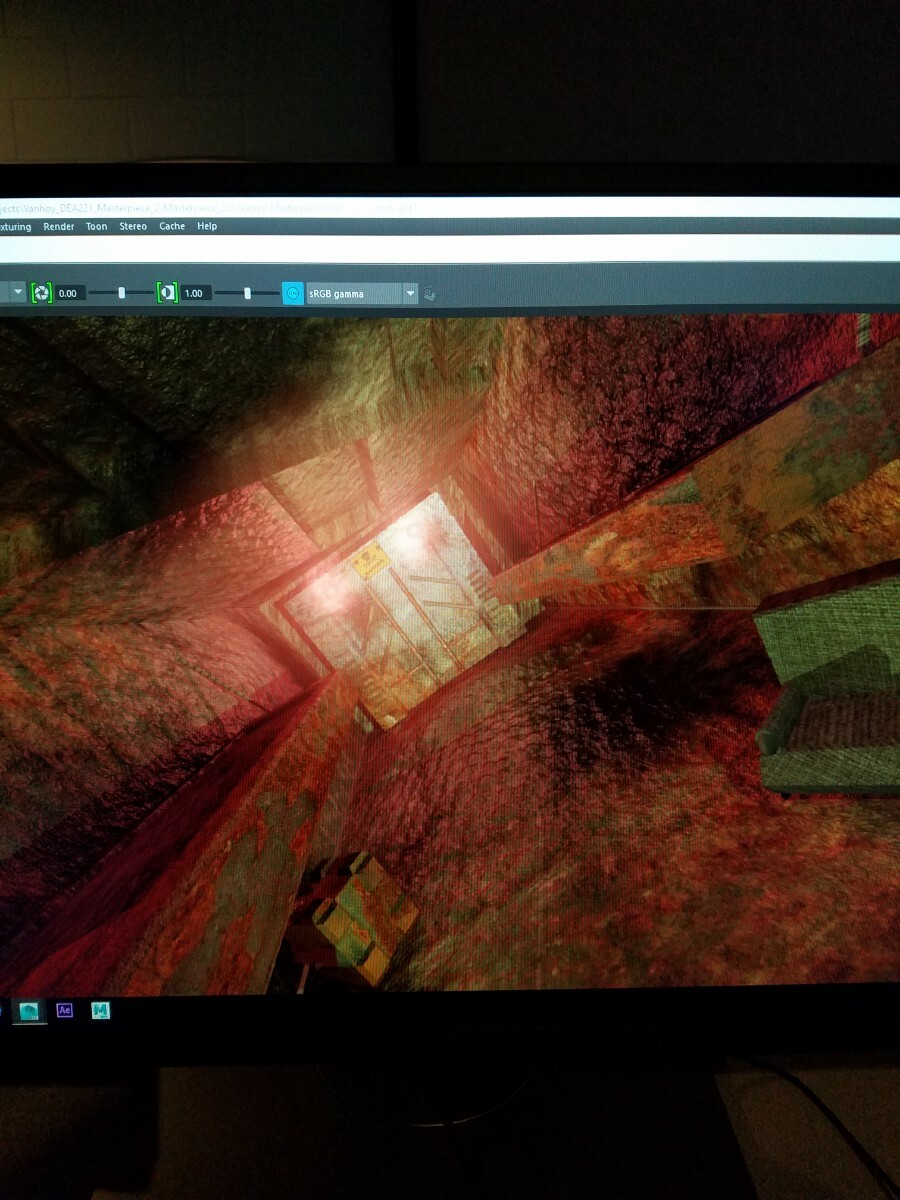Click the gamma value field showing 1.00

[x=195, y=293]
